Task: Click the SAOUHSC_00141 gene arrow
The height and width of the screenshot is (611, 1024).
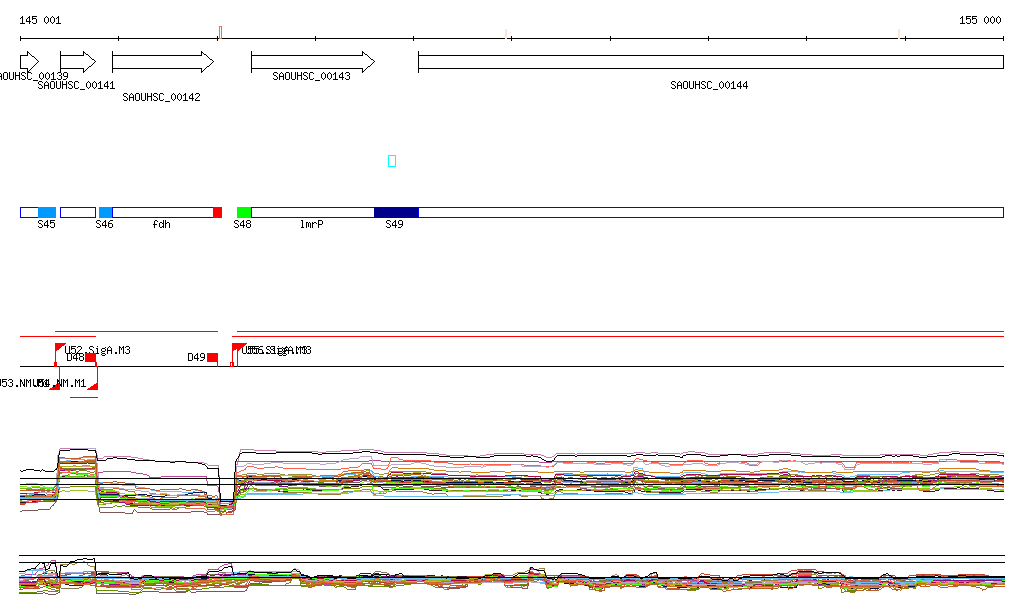Action: pos(77,62)
